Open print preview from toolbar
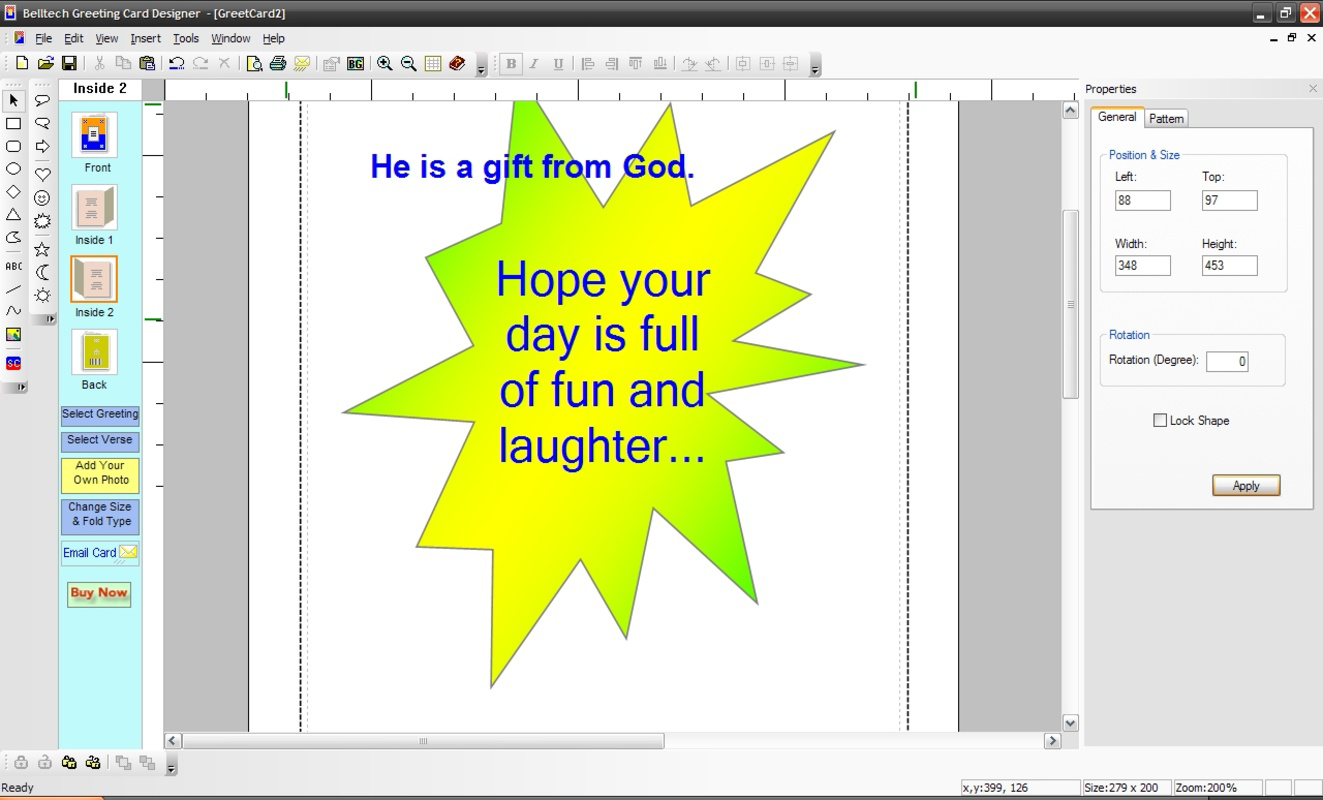1323x800 pixels. 254,63
